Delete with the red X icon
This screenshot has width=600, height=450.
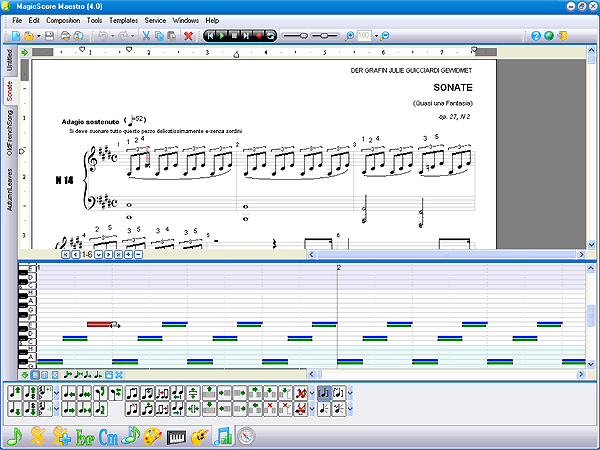(188, 36)
